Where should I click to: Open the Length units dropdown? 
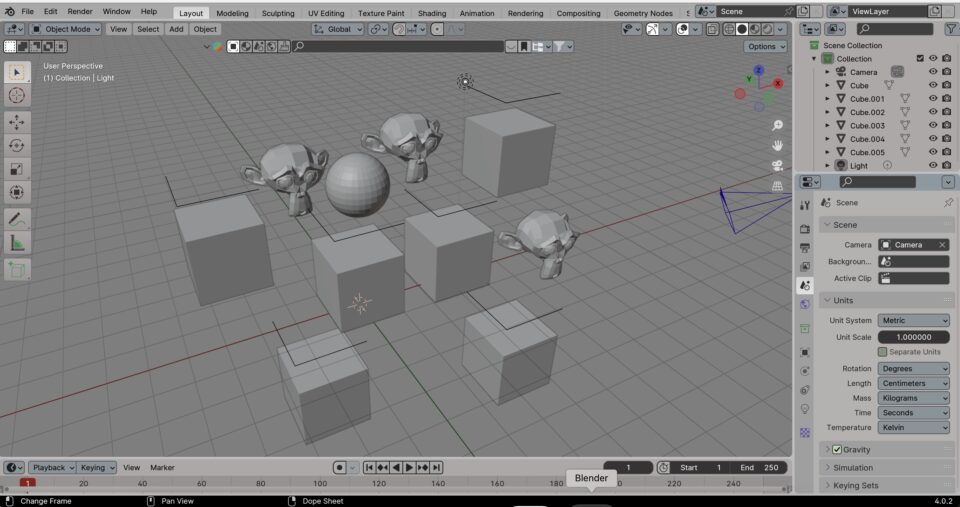913,383
